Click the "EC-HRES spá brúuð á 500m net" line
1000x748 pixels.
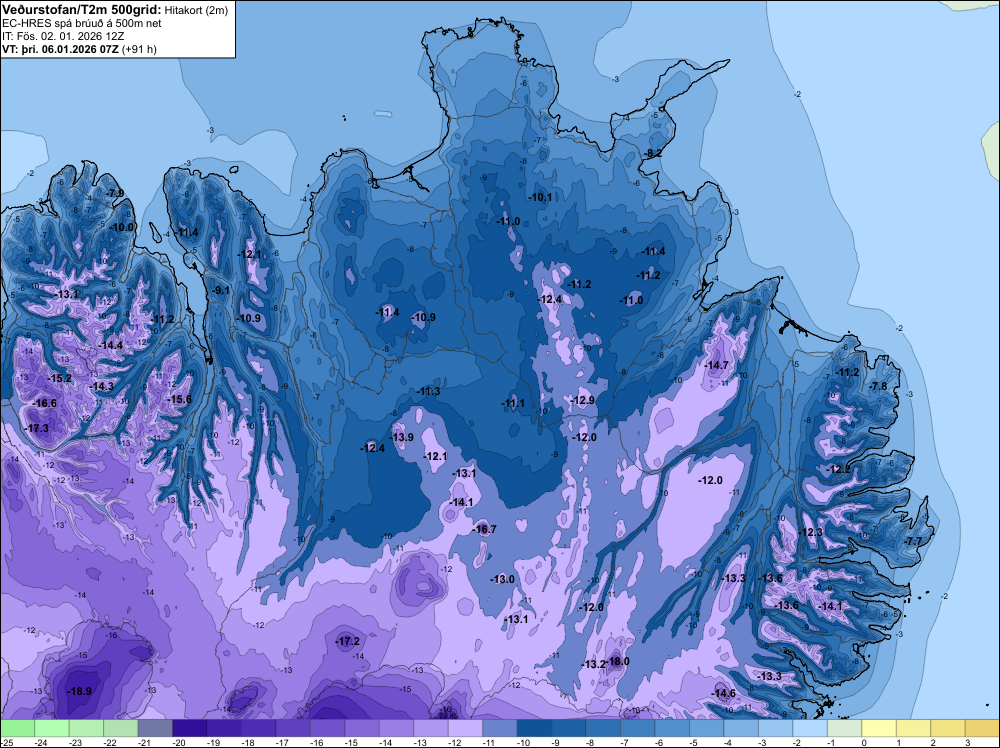[x=82, y=23]
